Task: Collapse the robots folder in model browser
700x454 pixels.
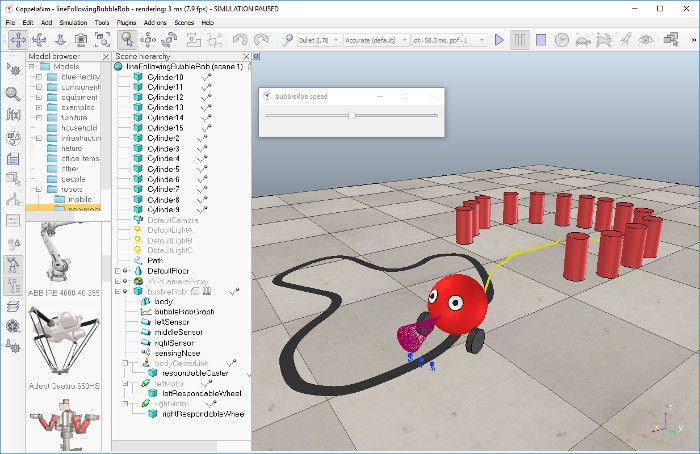Action: [39, 189]
